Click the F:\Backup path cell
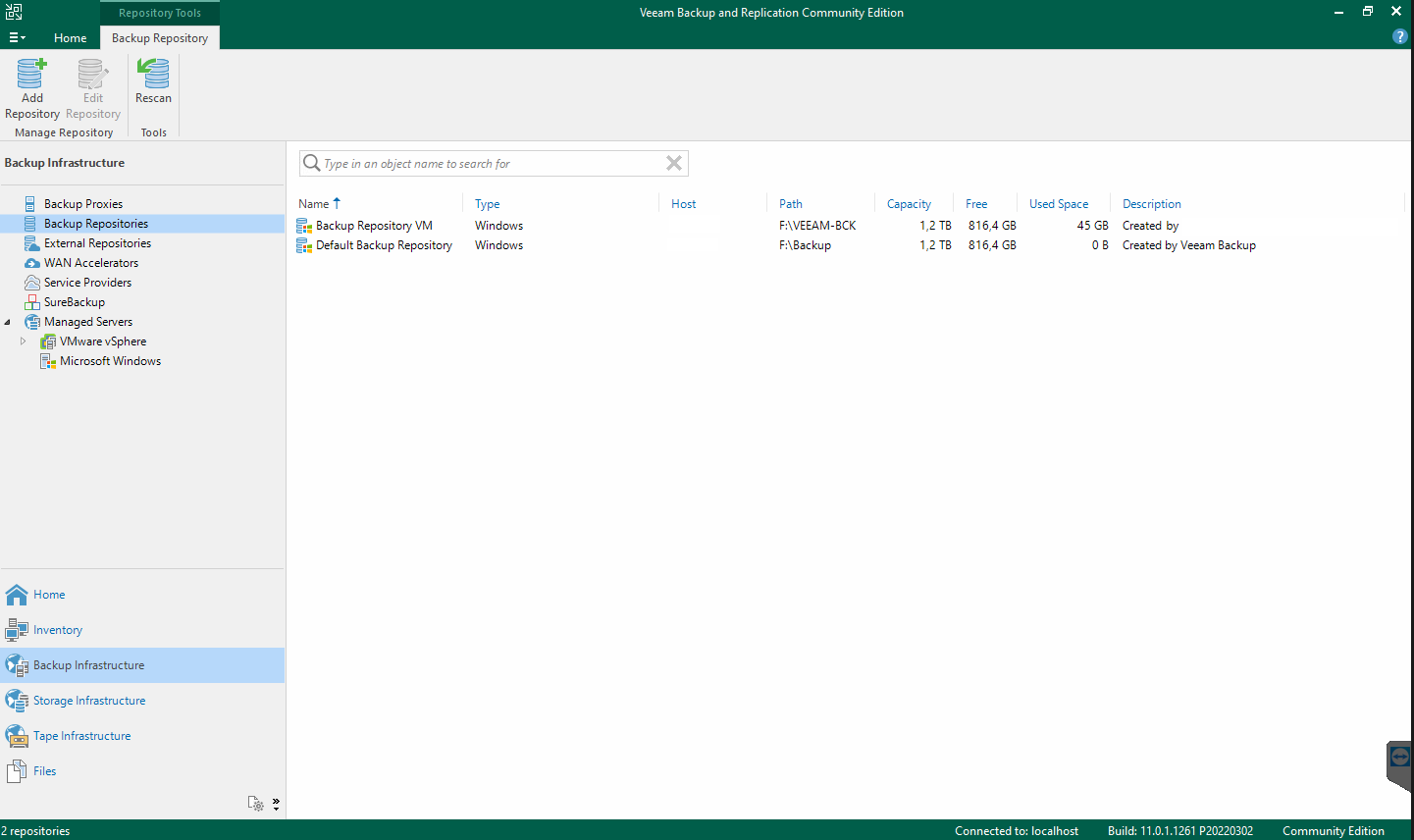 click(x=805, y=245)
